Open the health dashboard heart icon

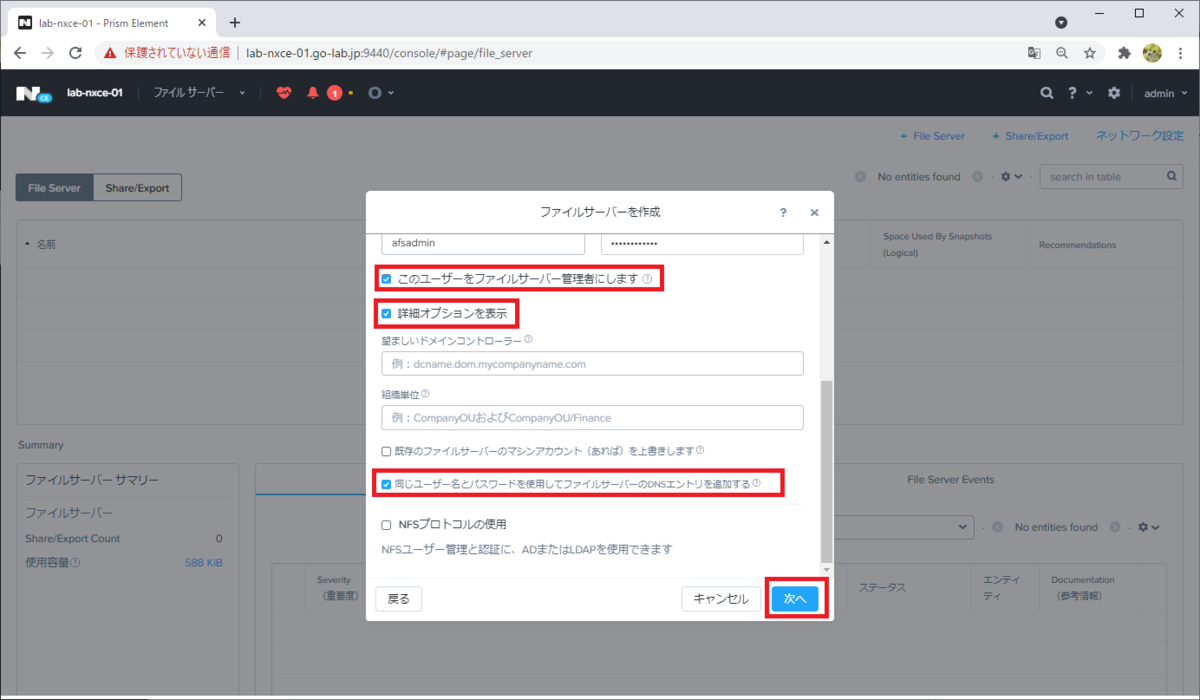pyautogui.click(x=284, y=92)
